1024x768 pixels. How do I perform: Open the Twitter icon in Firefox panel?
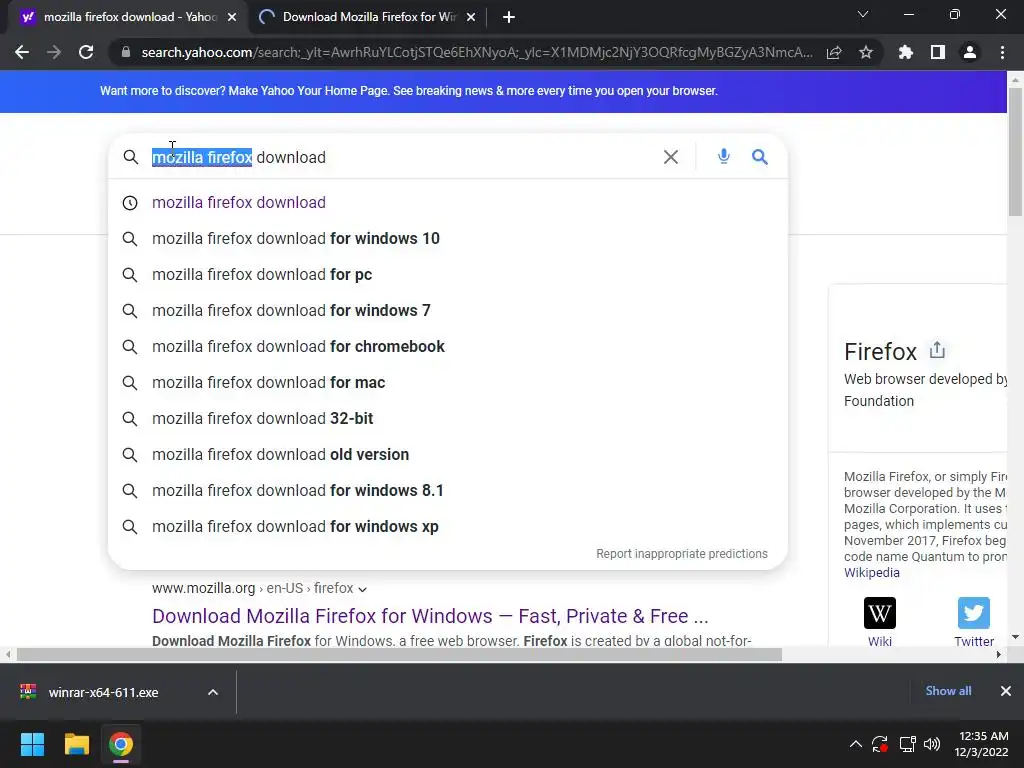coord(974,613)
